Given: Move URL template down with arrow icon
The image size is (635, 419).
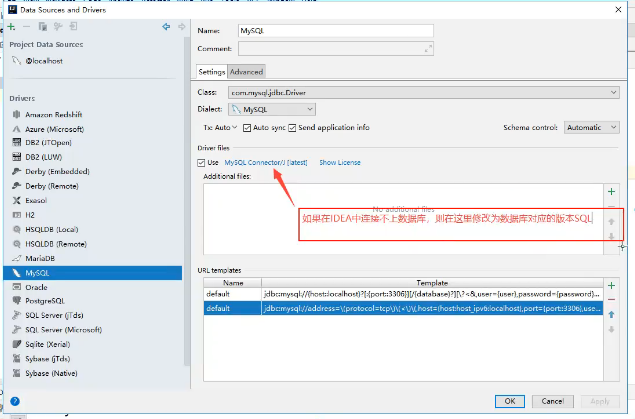Looking at the screenshot, I should tap(612, 329).
